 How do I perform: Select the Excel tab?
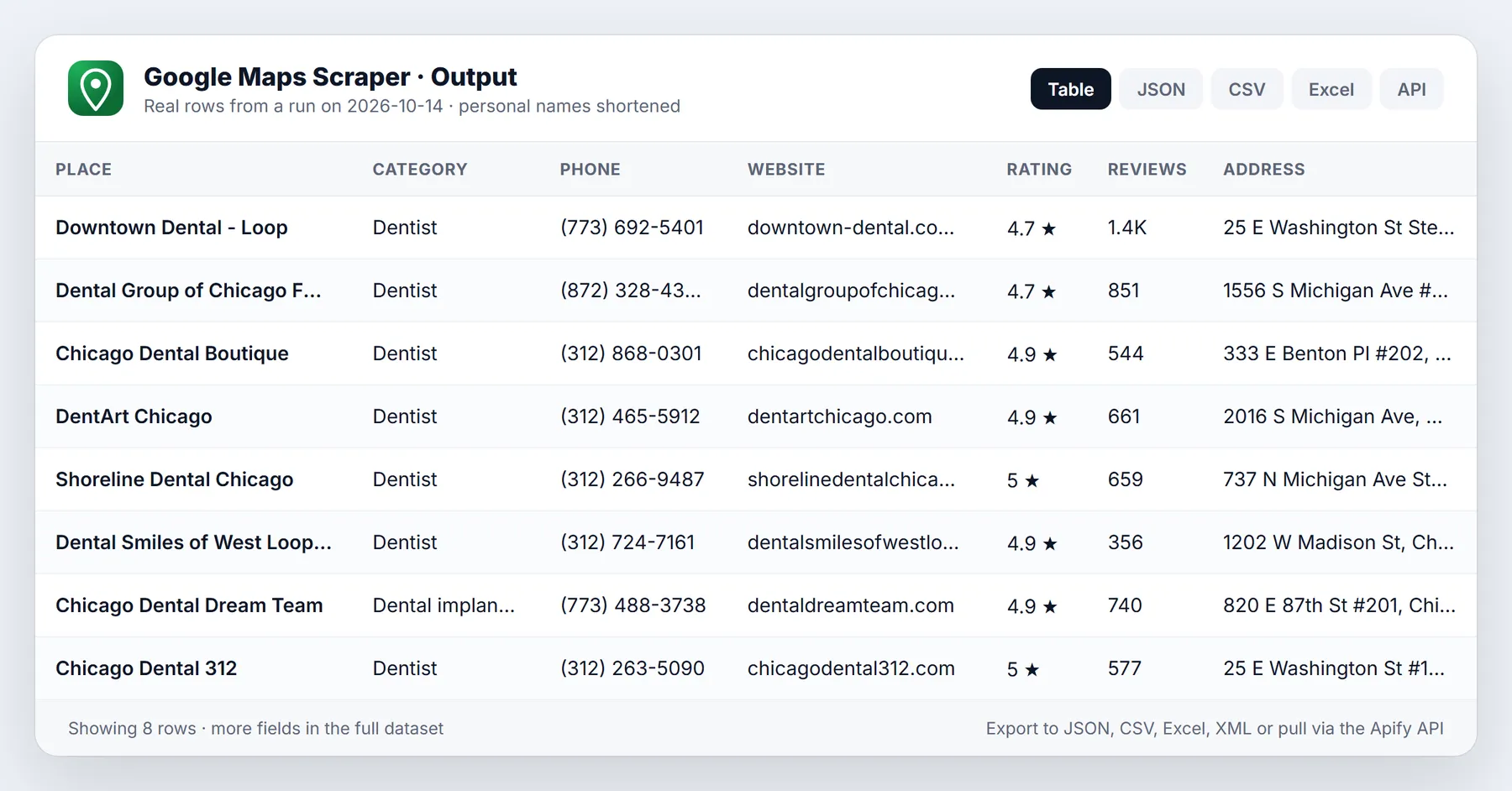(x=1331, y=89)
